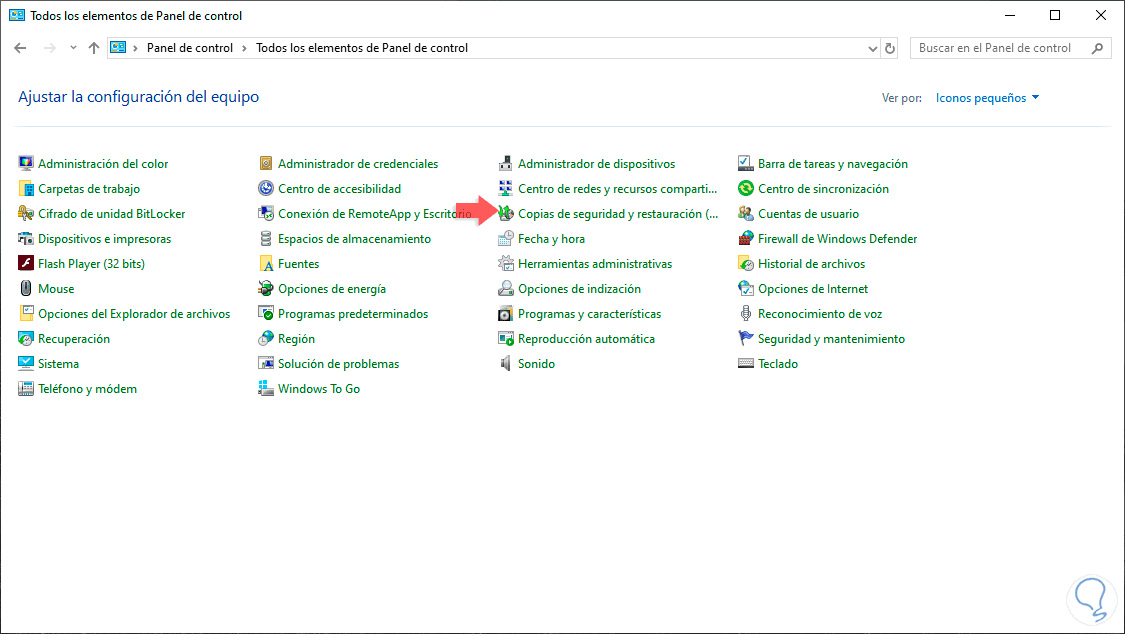This screenshot has width=1125, height=634.
Task: Expand the Iconos pequeños view dropdown
Action: coord(987,98)
